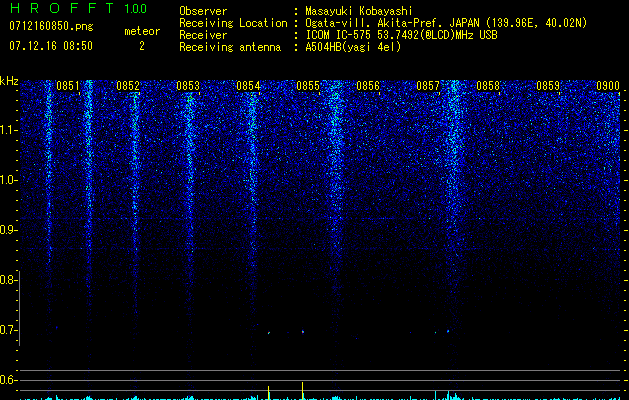The image size is (629, 400).
Task: Click the ICOM IC-575 53.7492 MHz USB text
Action: click(x=401, y=35)
